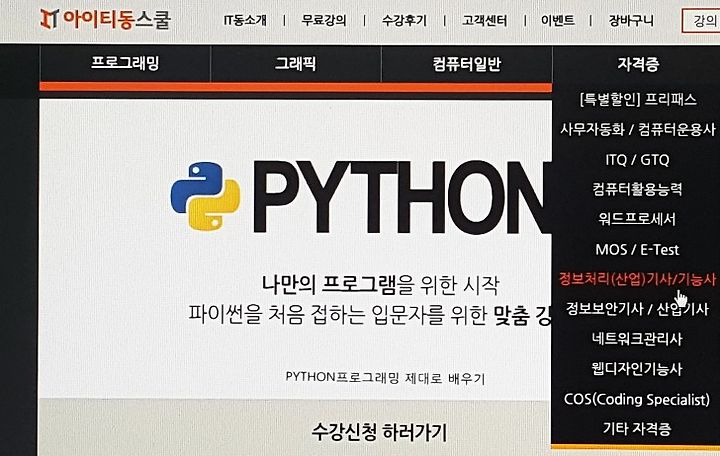Open the 무료강의 page
This screenshot has width=720, height=456.
(324, 21)
